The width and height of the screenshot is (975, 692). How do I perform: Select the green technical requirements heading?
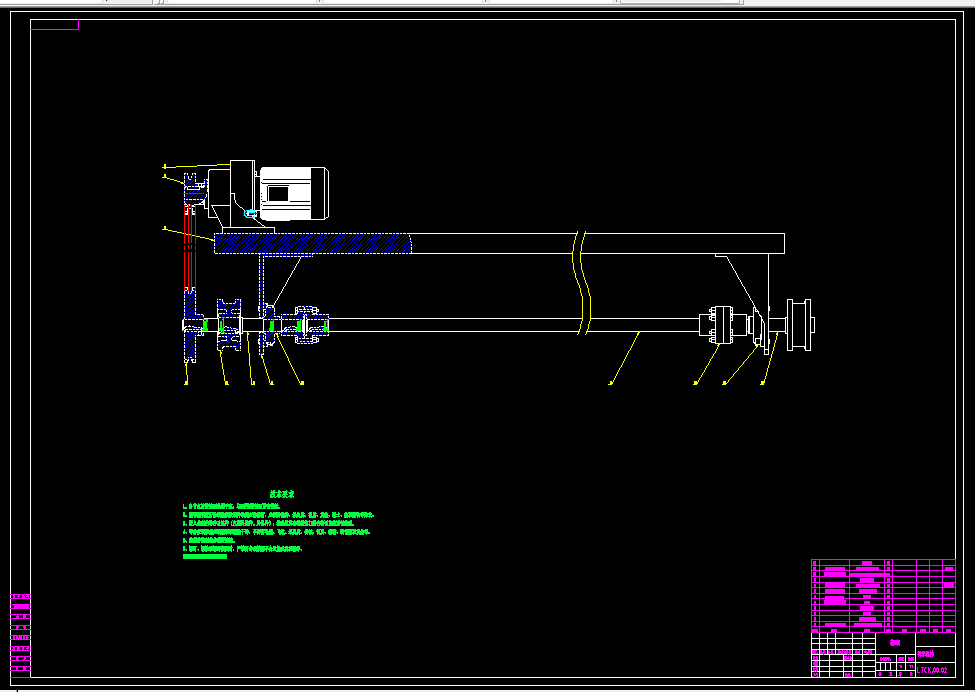[x=282, y=494]
